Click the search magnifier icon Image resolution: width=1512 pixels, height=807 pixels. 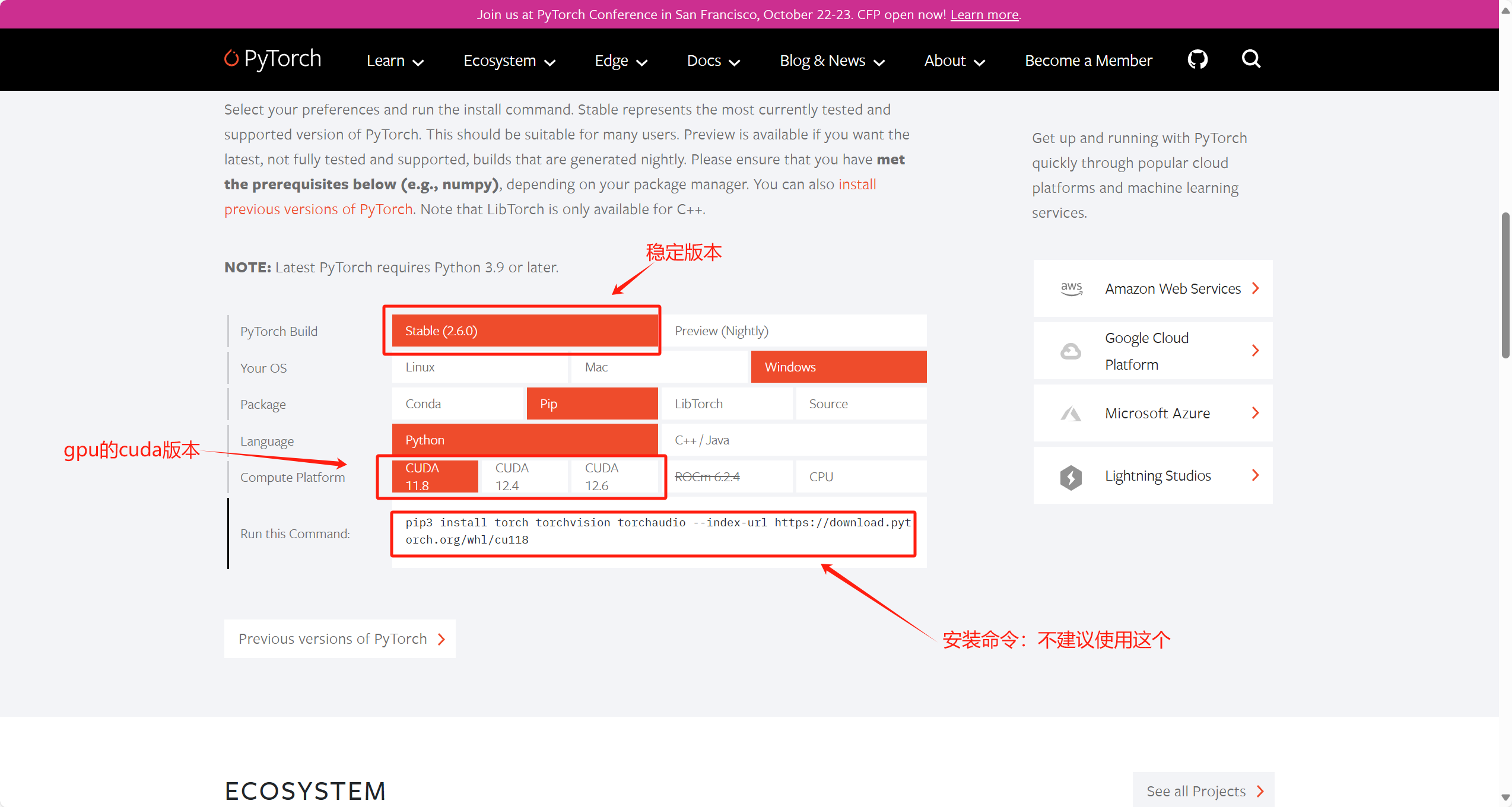[x=1251, y=59]
